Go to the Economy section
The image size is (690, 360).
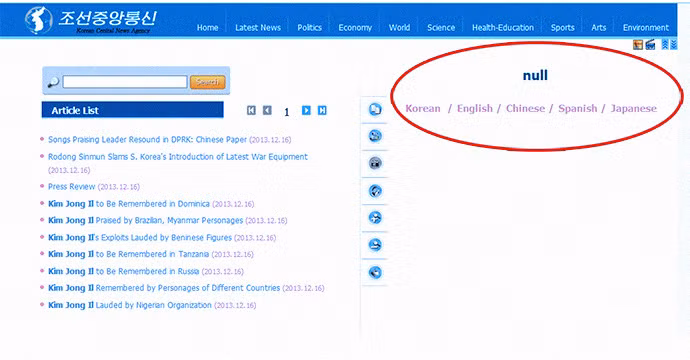pos(355,27)
